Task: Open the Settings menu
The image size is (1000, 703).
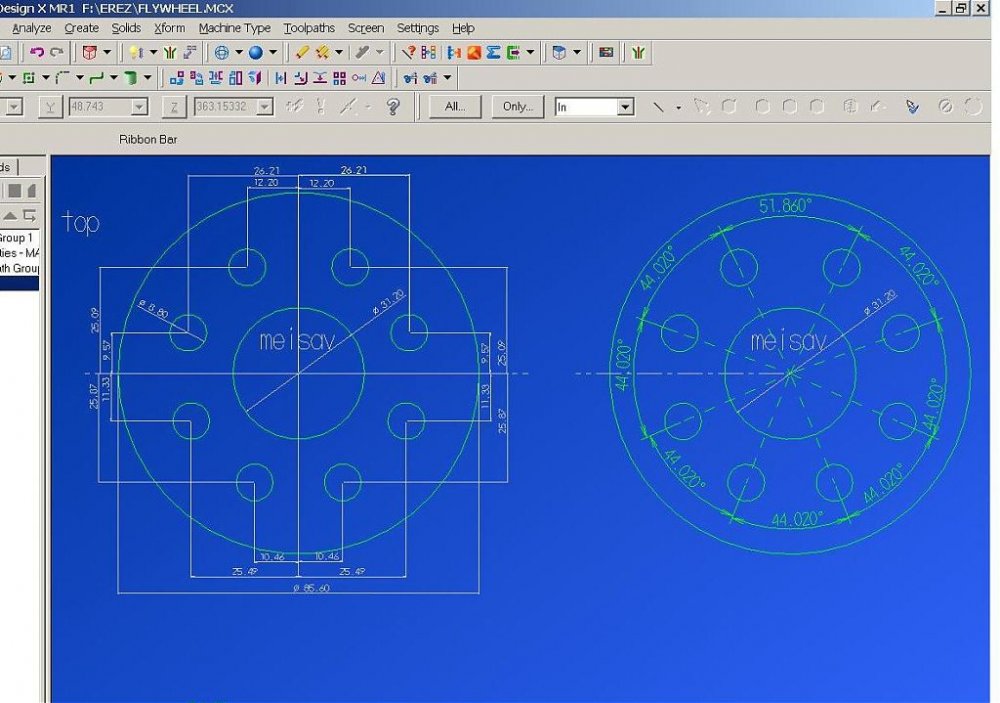Action: point(418,28)
